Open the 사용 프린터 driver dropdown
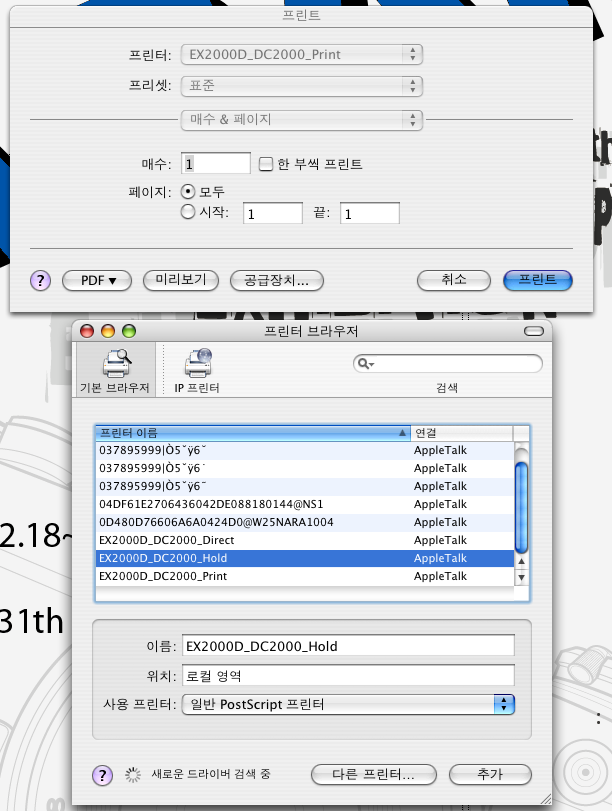This screenshot has width=612, height=811. (x=347, y=704)
